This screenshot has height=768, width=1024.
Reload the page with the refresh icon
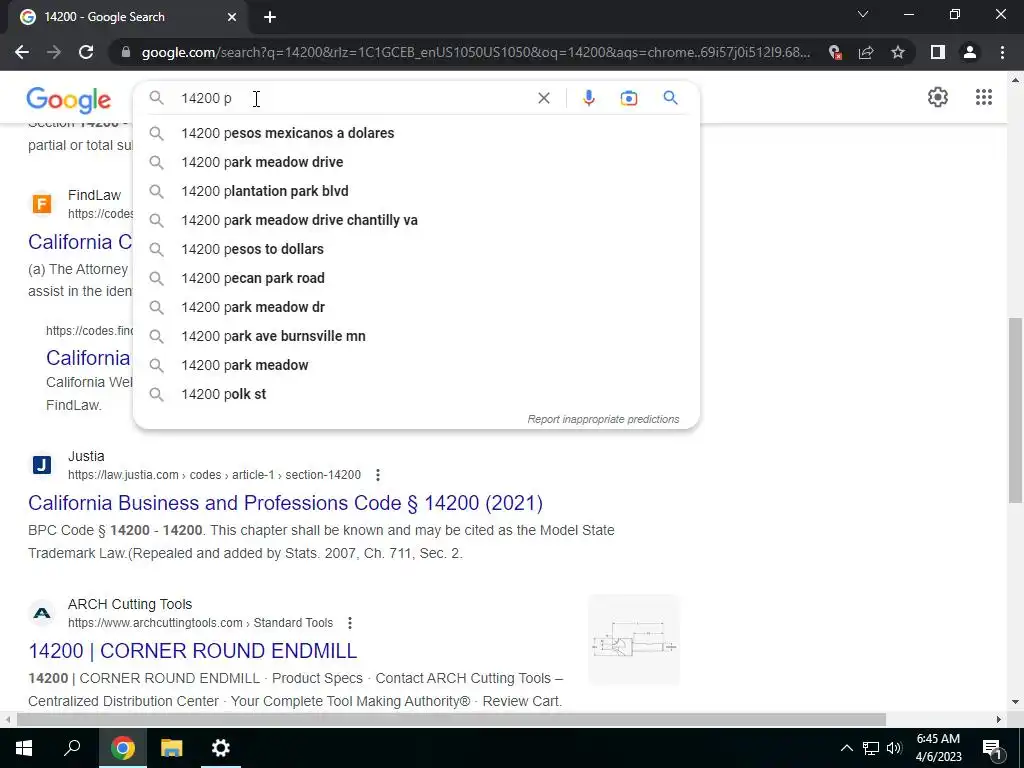click(86, 52)
